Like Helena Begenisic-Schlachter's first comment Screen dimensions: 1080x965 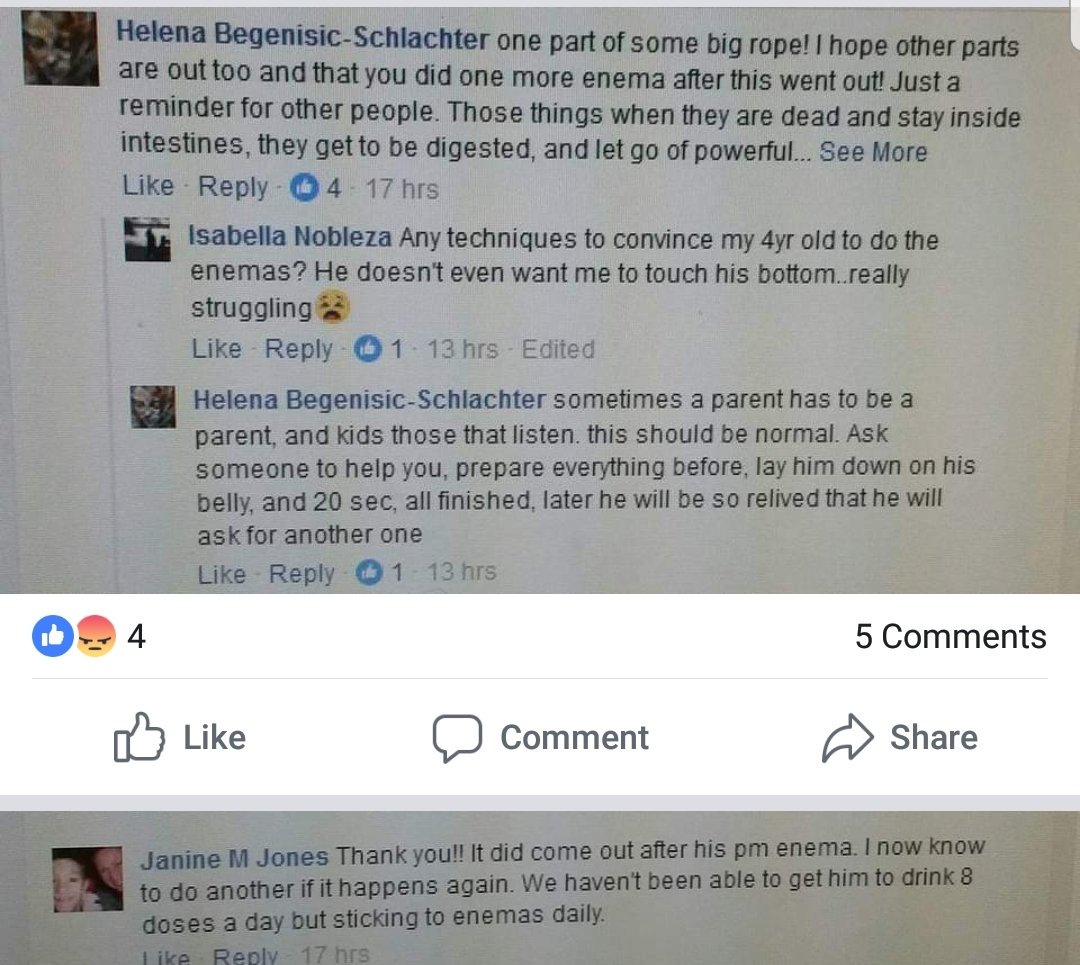tap(148, 186)
